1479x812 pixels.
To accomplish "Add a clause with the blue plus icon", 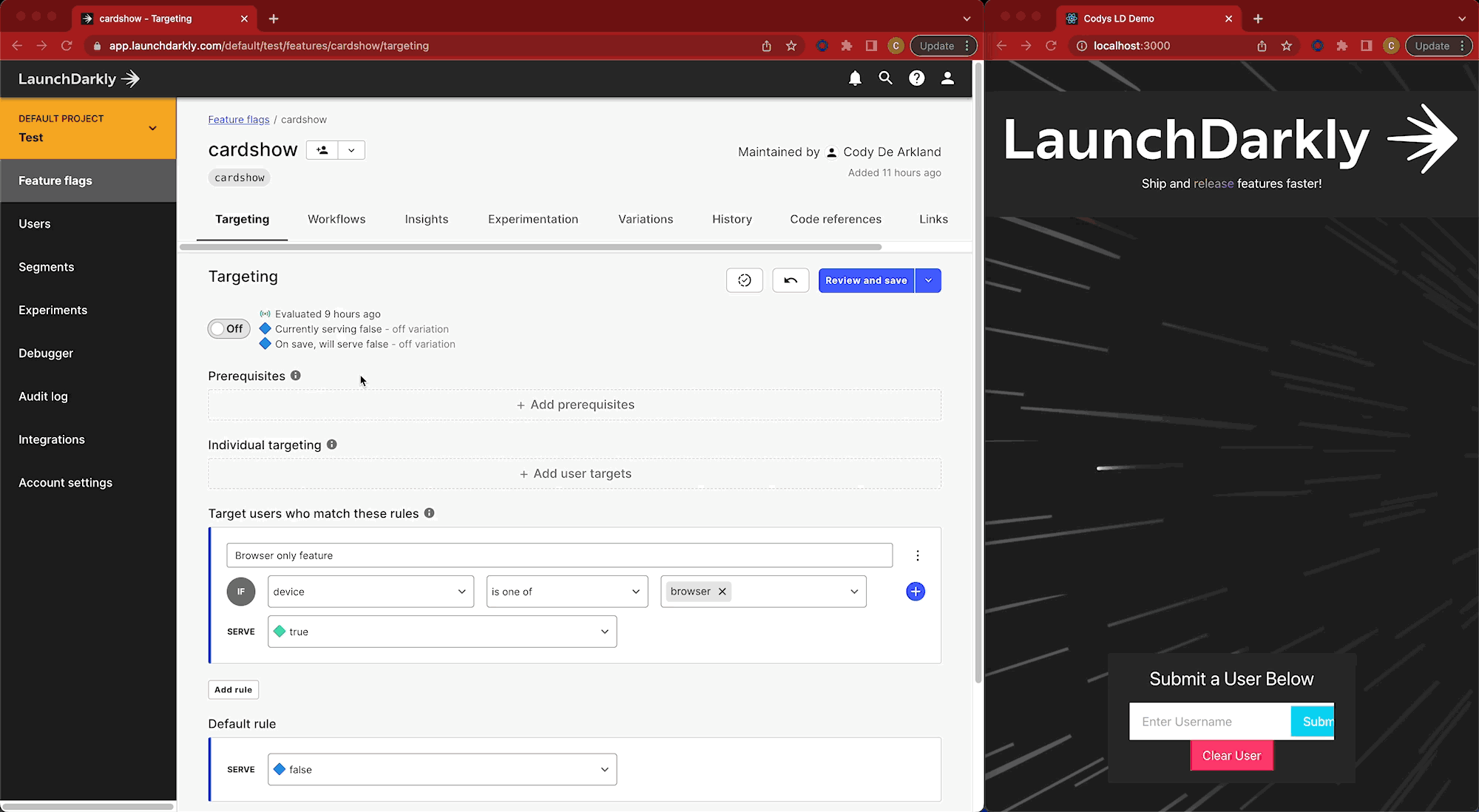I will pos(916,592).
